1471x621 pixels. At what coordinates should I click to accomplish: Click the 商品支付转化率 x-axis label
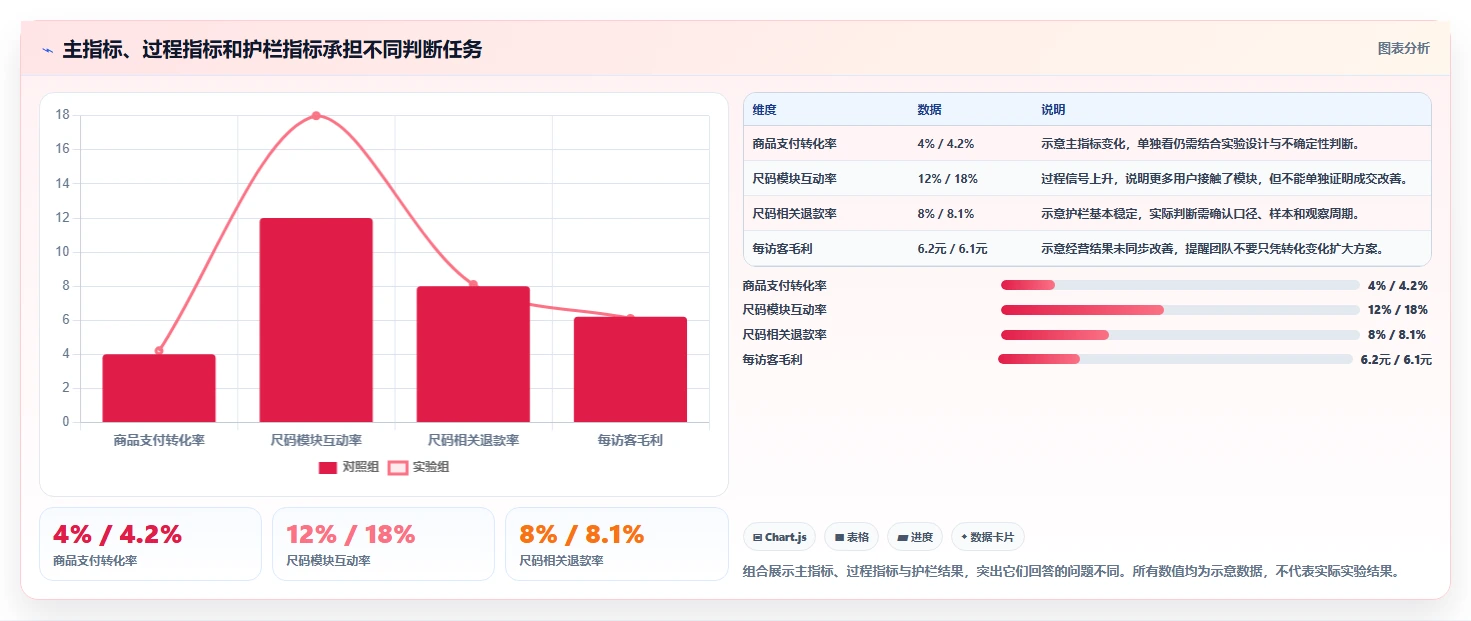point(159,440)
